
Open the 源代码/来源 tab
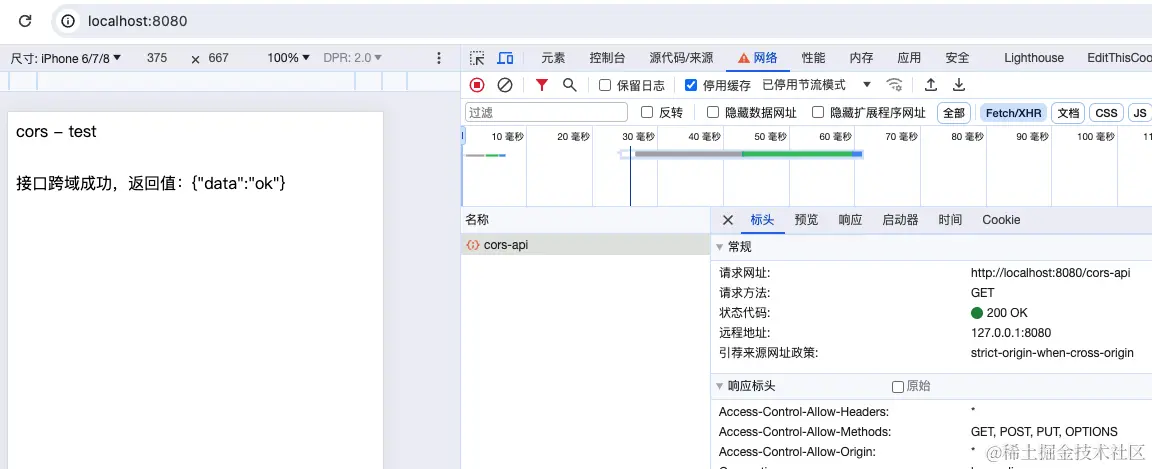point(681,58)
